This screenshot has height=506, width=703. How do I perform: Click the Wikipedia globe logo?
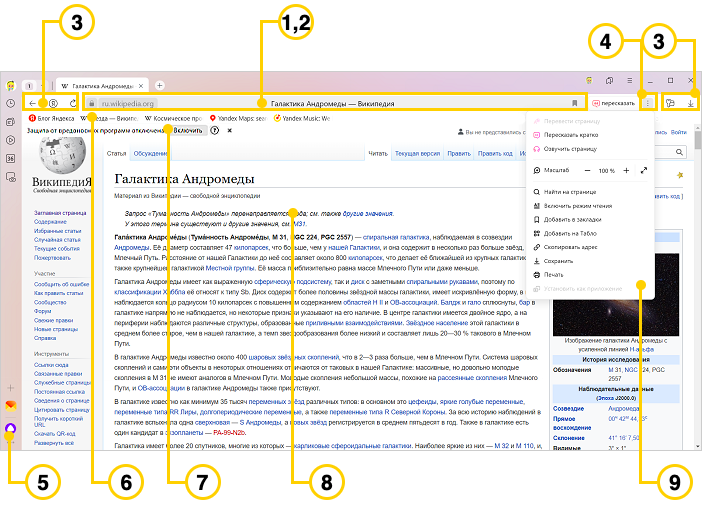pyautogui.click(x=62, y=155)
